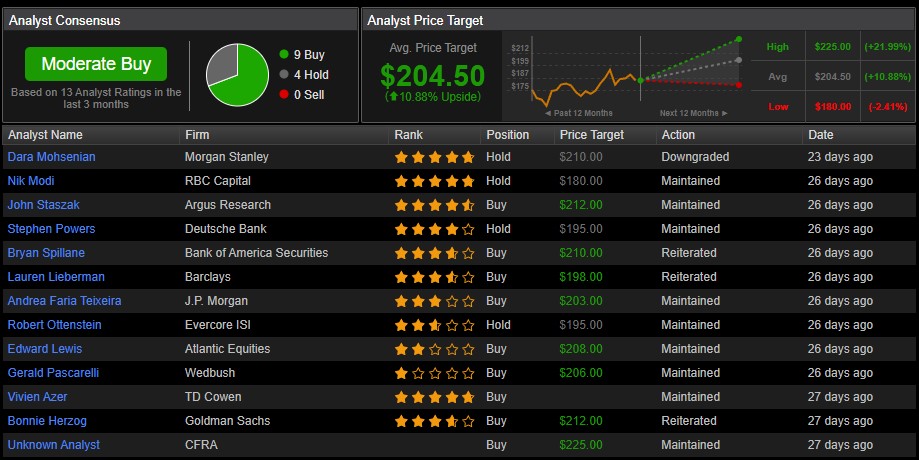Click the +21.99% high upside value
Image resolution: width=919 pixels, height=460 pixels.
tap(887, 47)
